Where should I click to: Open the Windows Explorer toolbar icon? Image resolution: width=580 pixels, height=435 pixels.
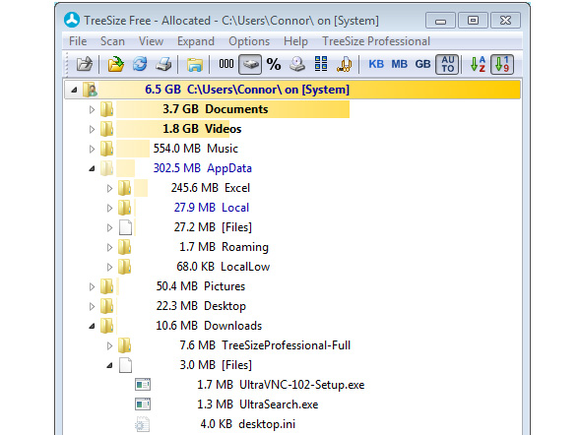click(195, 64)
